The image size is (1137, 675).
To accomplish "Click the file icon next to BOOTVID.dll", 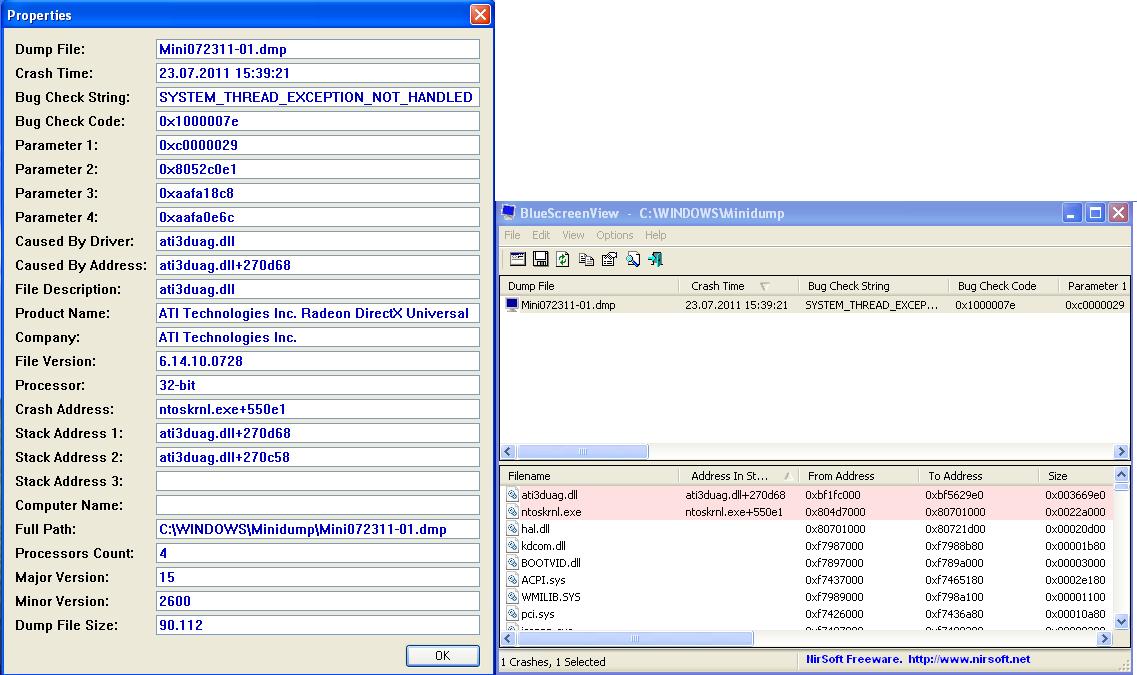I will (513, 563).
